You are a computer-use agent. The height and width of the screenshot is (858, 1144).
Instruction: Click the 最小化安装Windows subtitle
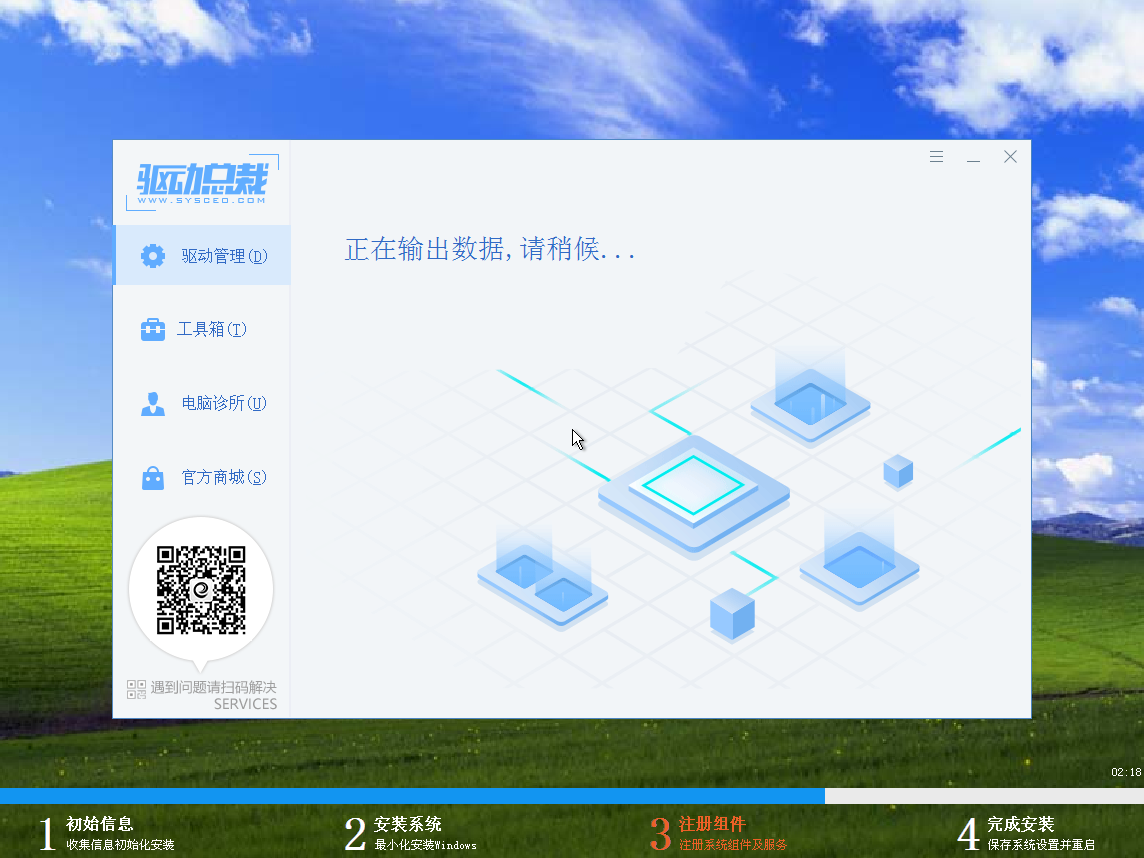pos(425,845)
